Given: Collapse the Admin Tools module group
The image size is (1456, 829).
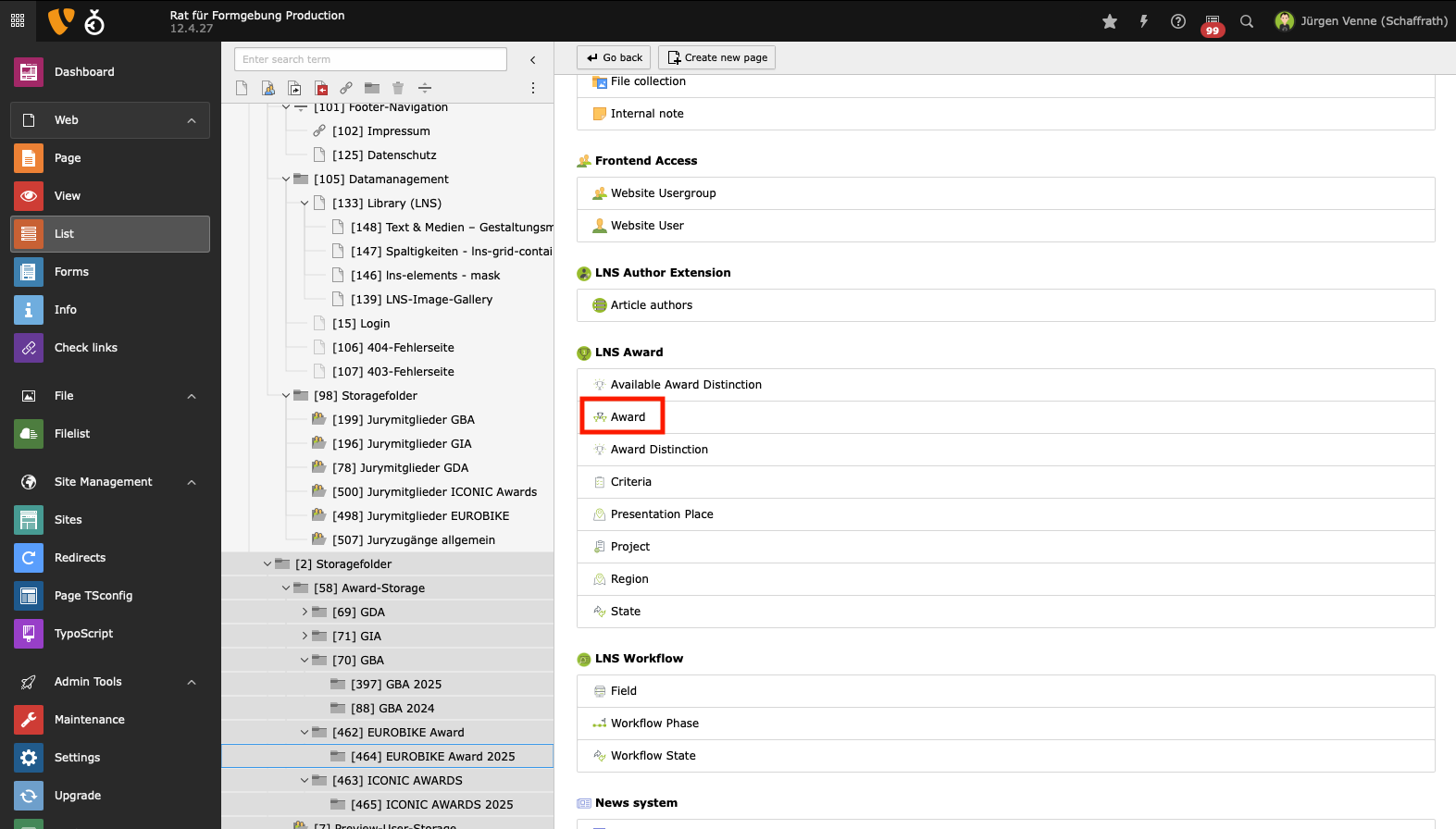Looking at the screenshot, I should click(x=192, y=682).
